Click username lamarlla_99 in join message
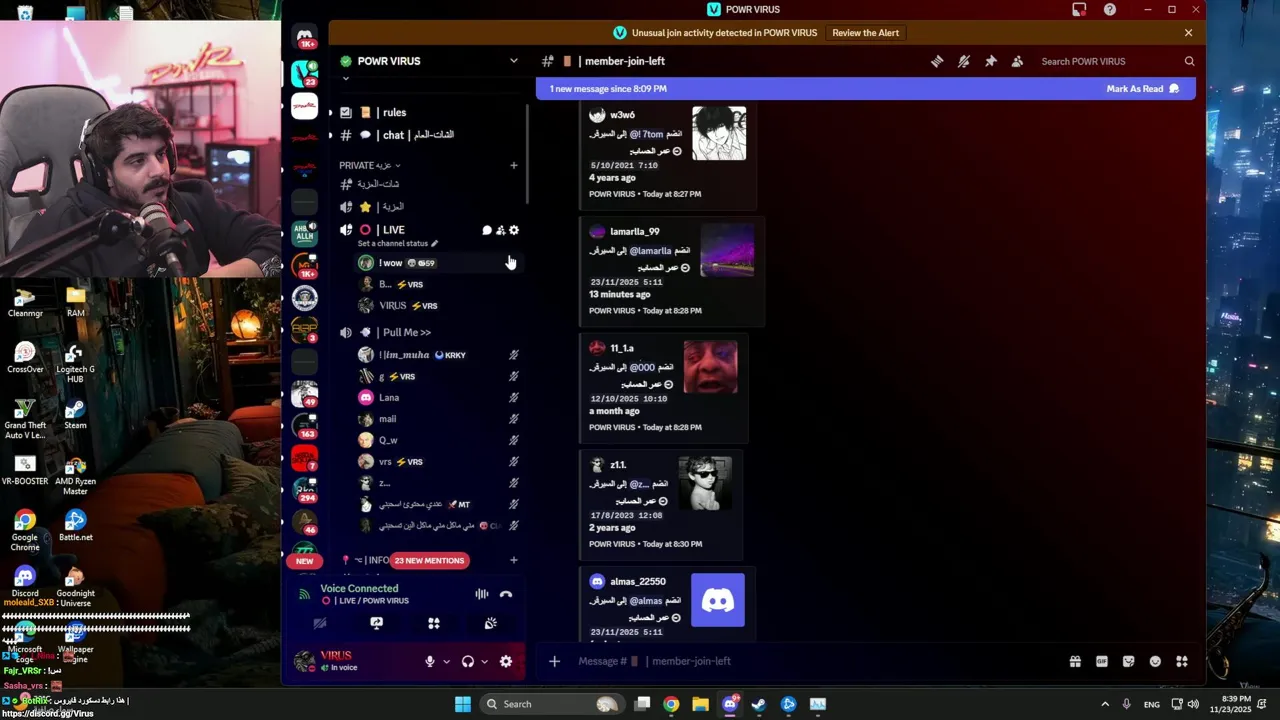This screenshot has height=720, width=1280. (x=635, y=231)
